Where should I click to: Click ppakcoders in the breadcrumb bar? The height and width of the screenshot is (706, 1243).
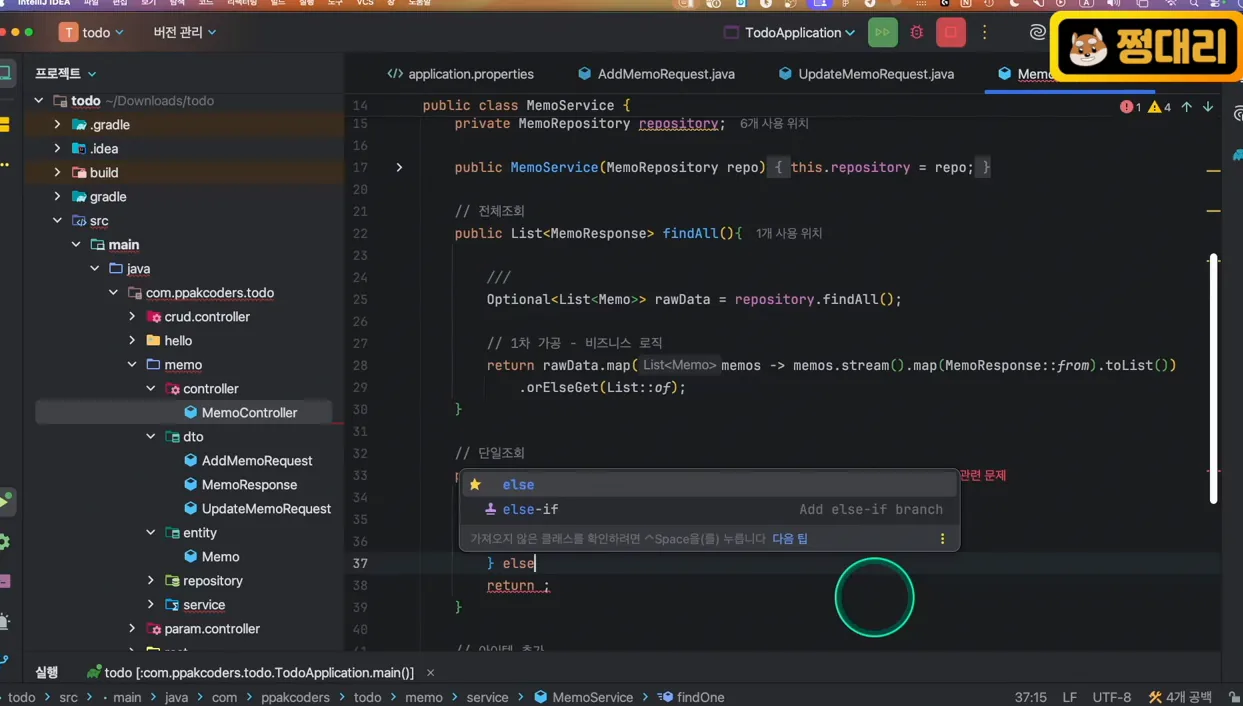(x=295, y=697)
